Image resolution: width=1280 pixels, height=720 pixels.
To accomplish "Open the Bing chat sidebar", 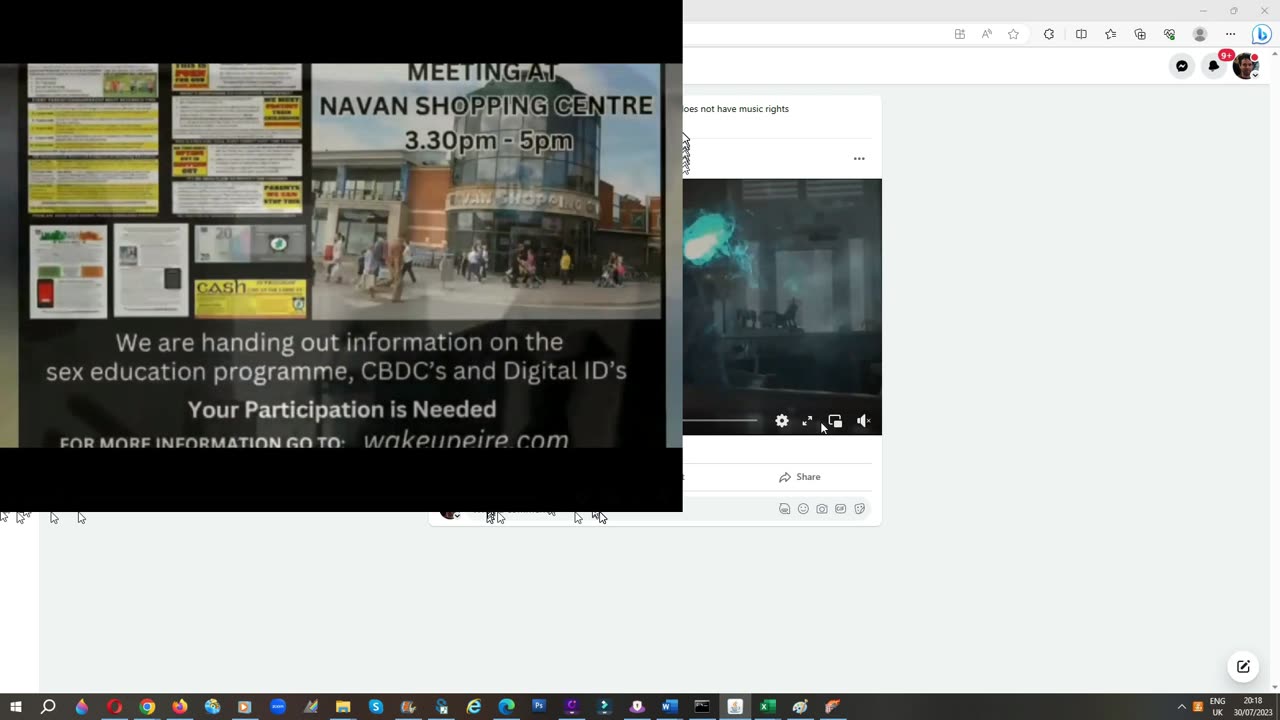I will click(1262, 34).
